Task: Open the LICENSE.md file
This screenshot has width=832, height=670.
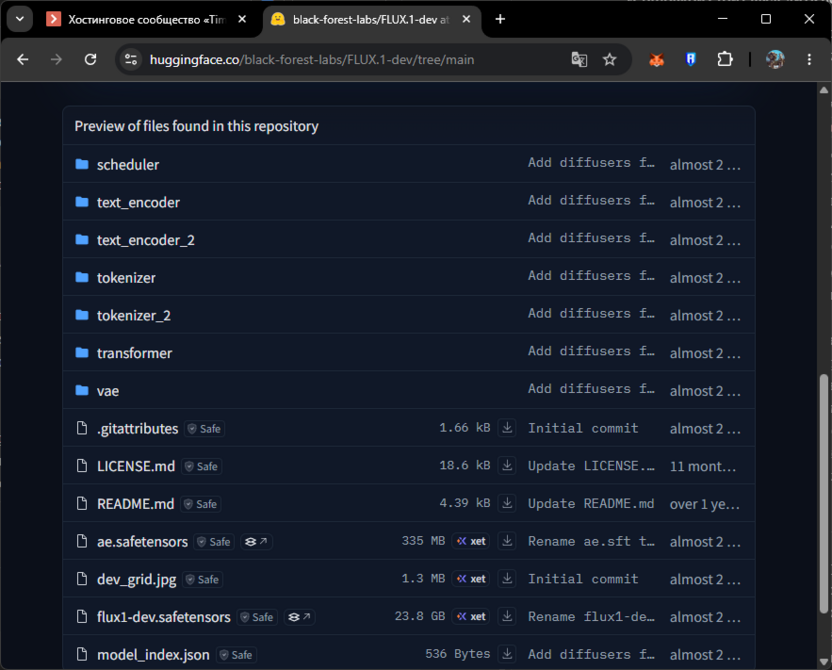Action: [x=136, y=466]
